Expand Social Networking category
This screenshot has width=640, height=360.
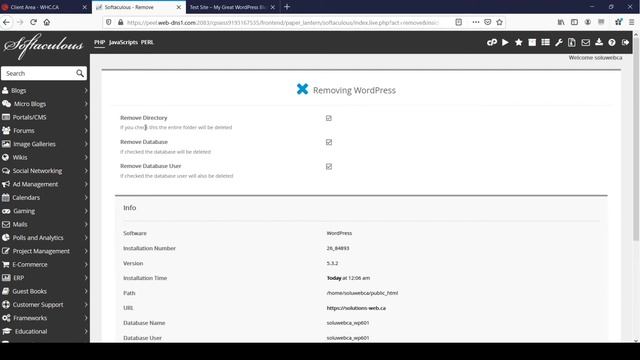click(45, 171)
